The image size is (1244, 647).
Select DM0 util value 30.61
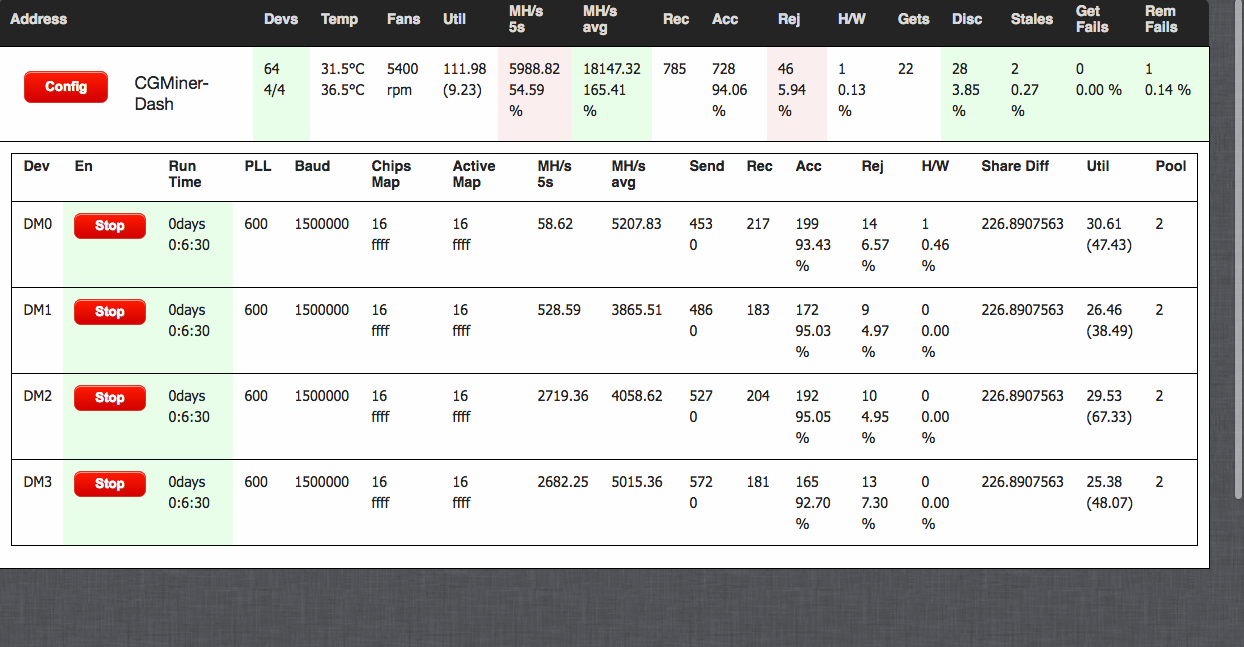pyautogui.click(x=1104, y=224)
